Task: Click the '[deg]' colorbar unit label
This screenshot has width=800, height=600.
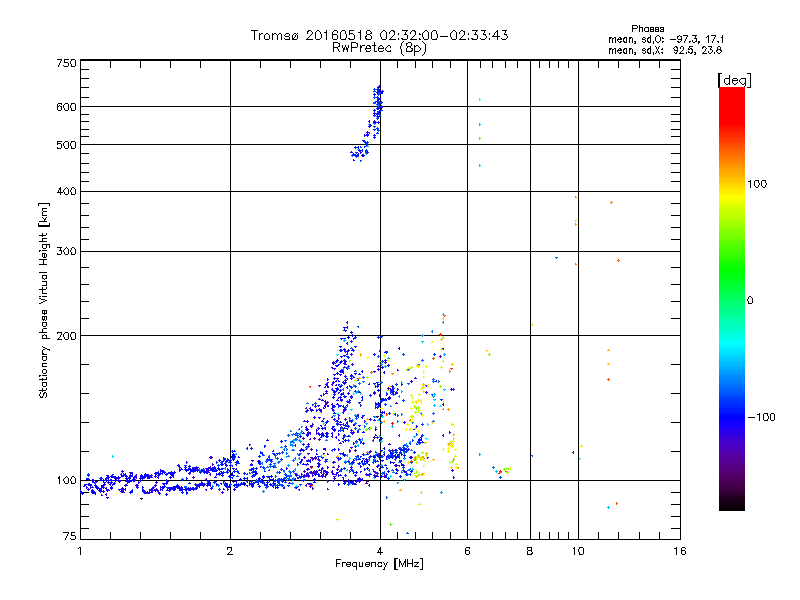Action: [x=734, y=80]
